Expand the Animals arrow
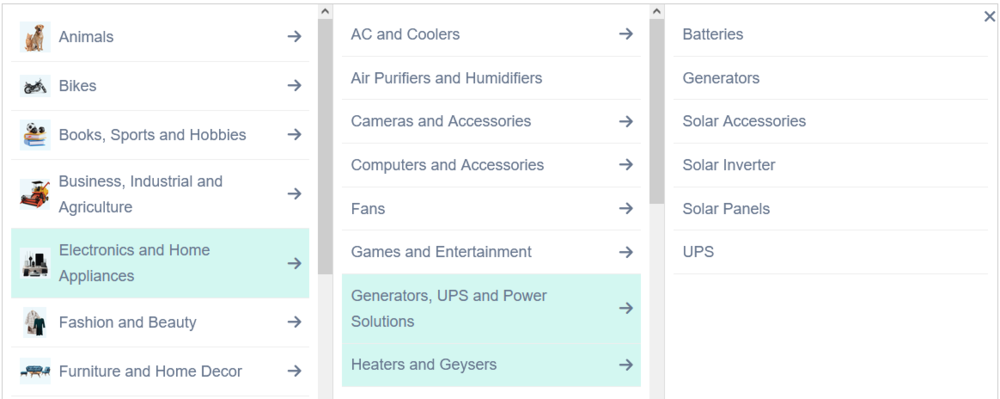Screen dimensions: 1000x399 tap(294, 36)
